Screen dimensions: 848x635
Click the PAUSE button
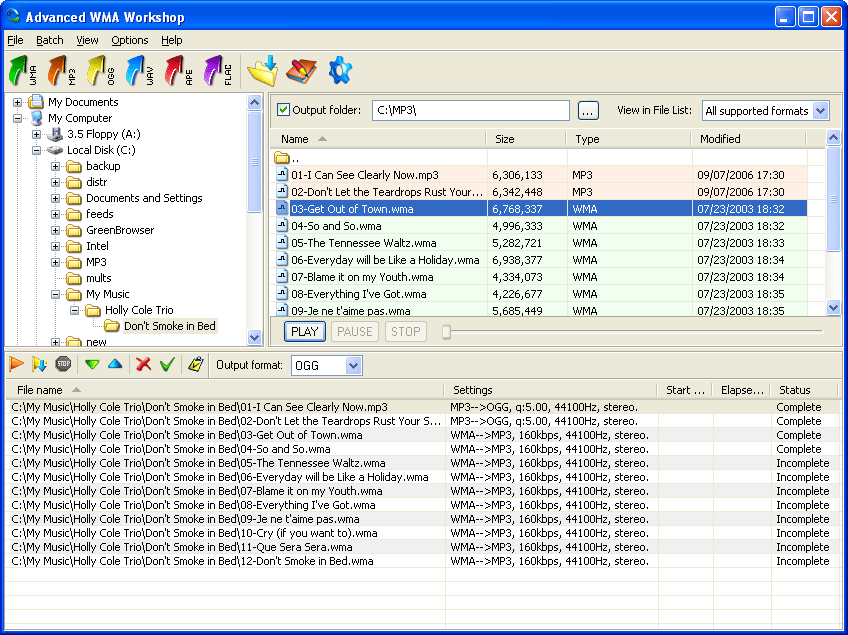pos(355,332)
